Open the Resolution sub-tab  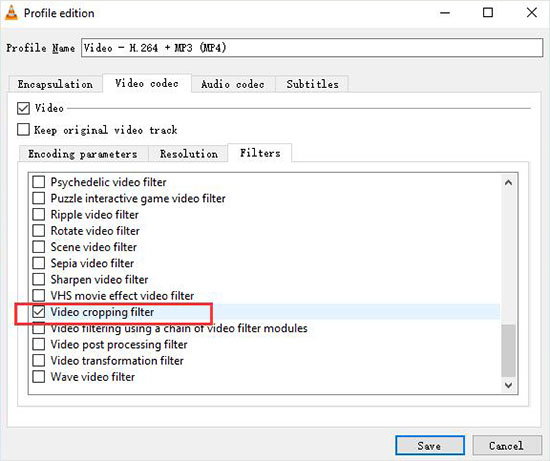click(x=189, y=154)
